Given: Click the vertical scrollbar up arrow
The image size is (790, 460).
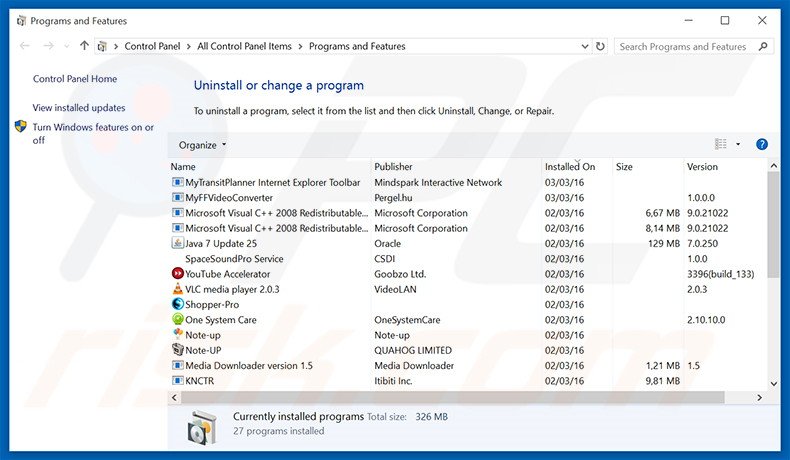Looking at the screenshot, I should click(774, 166).
